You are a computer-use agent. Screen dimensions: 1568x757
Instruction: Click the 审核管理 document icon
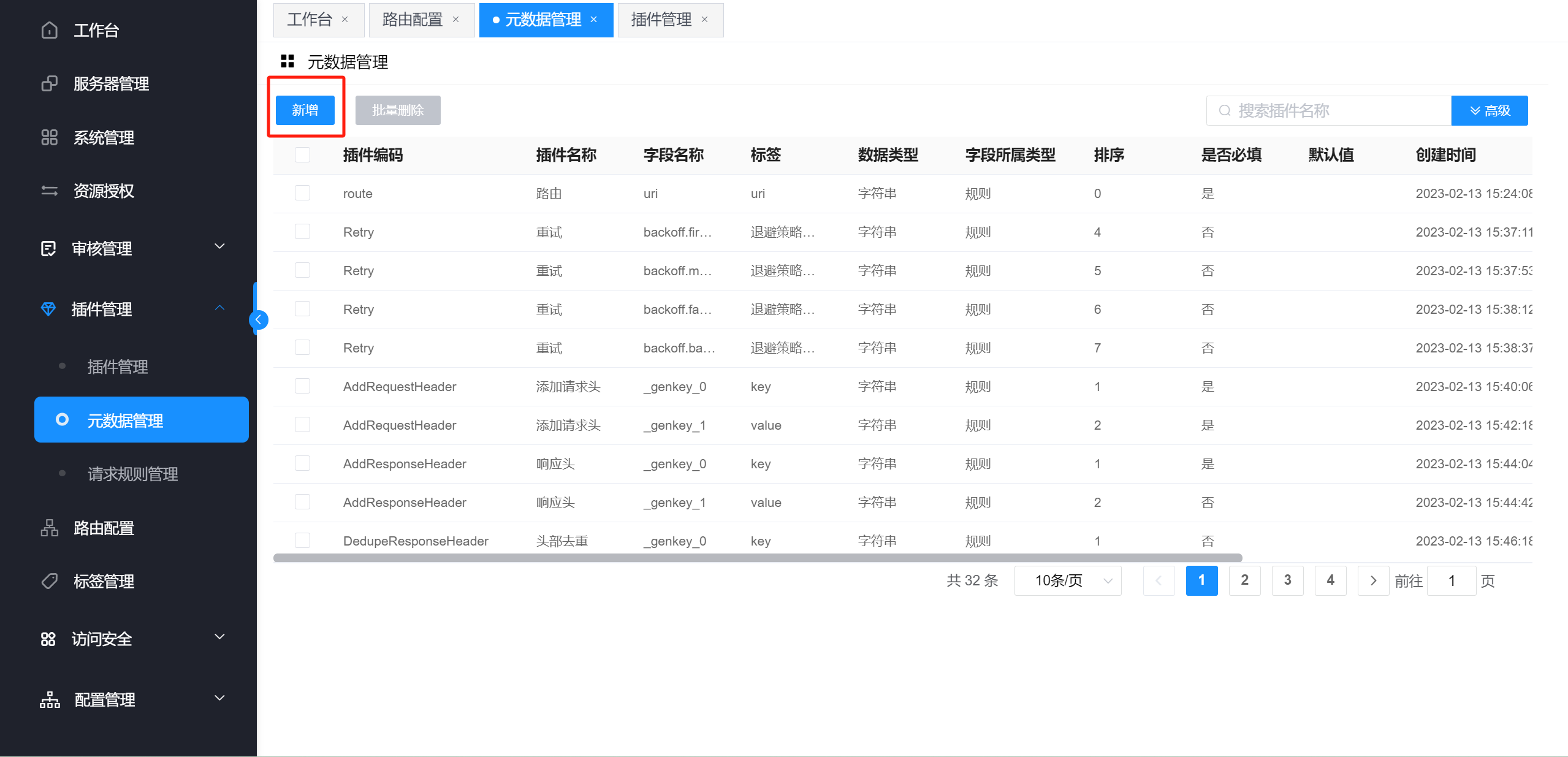click(x=48, y=248)
